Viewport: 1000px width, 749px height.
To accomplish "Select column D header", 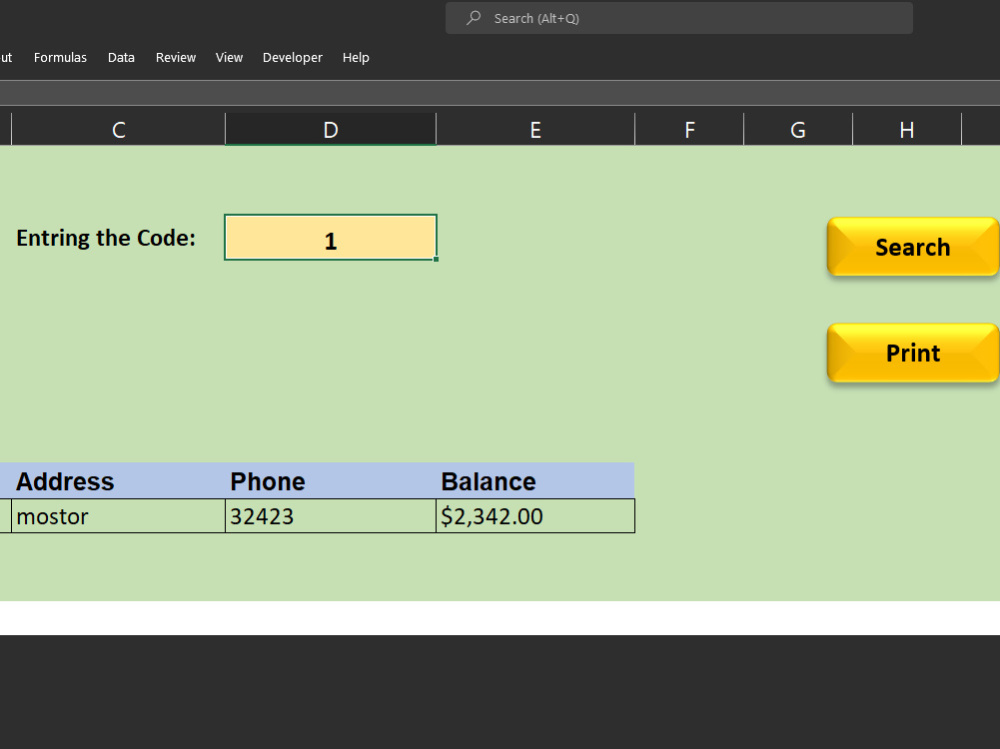I will 330,130.
